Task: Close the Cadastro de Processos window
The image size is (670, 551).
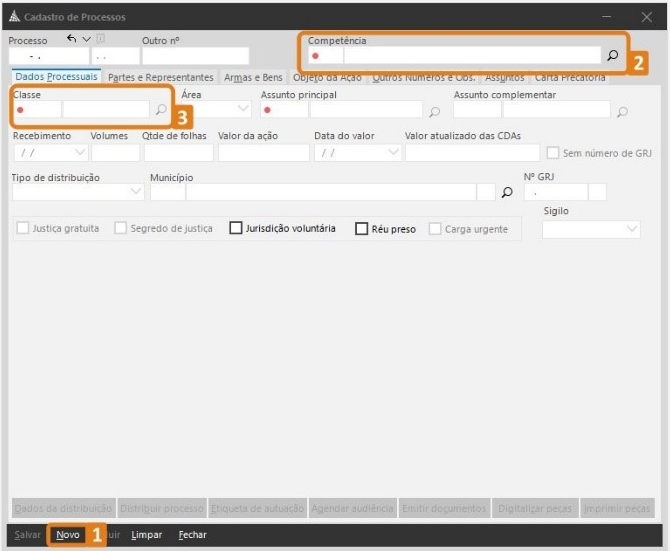Action: pyautogui.click(x=645, y=17)
